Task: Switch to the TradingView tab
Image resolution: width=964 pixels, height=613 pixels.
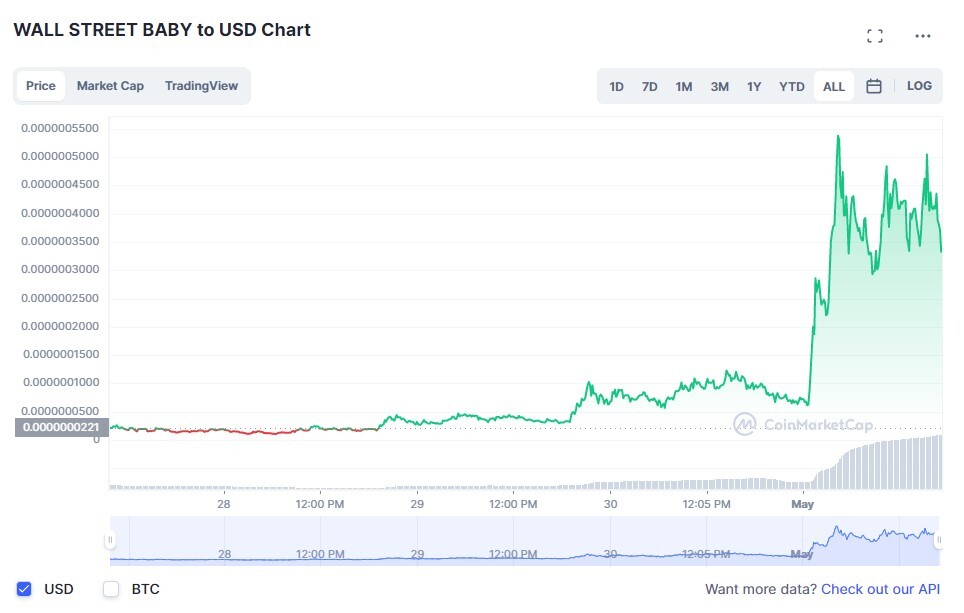Action: point(201,86)
